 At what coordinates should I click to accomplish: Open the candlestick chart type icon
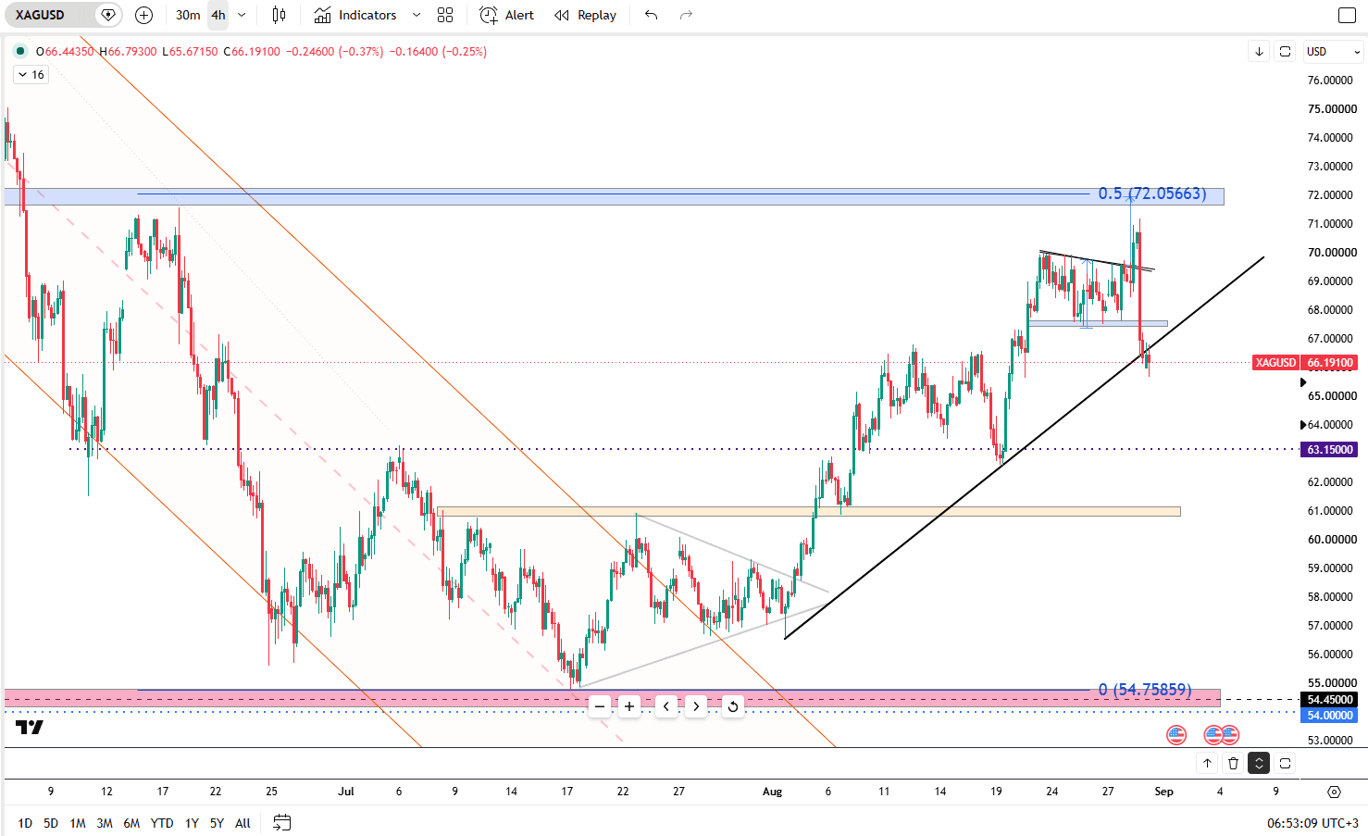pos(279,15)
